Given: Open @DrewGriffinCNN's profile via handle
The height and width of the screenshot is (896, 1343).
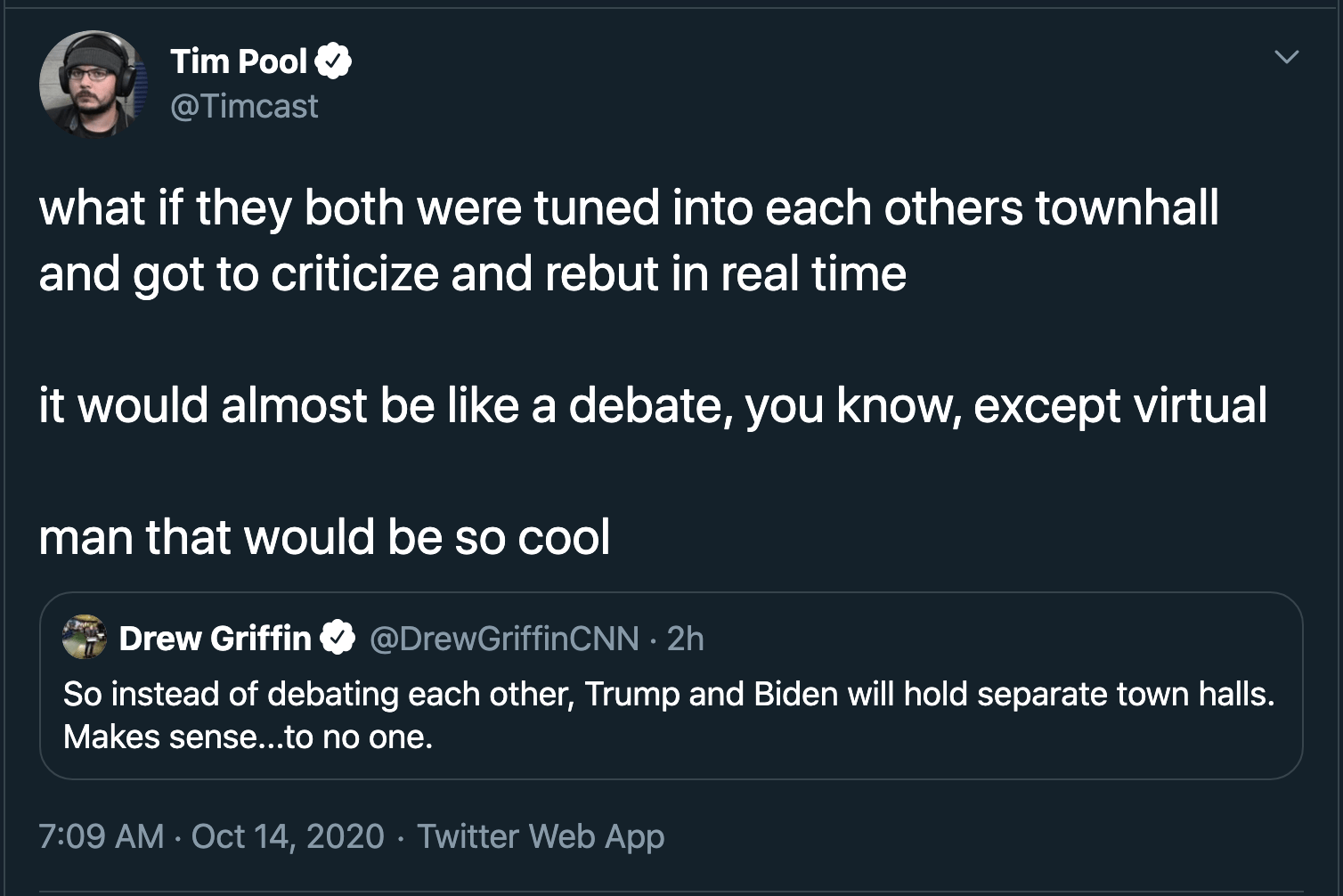Looking at the screenshot, I should [503, 638].
